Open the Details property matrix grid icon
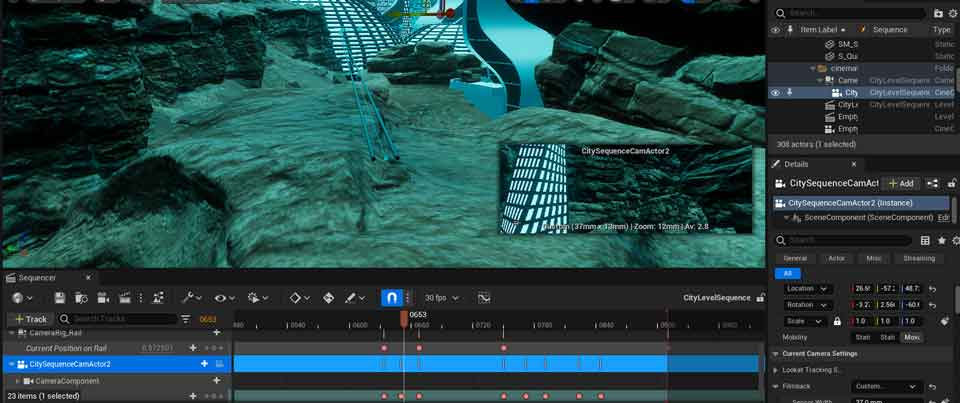The width and height of the screenshot is (960, 403). pyautogui.click(x=925, y=241)
